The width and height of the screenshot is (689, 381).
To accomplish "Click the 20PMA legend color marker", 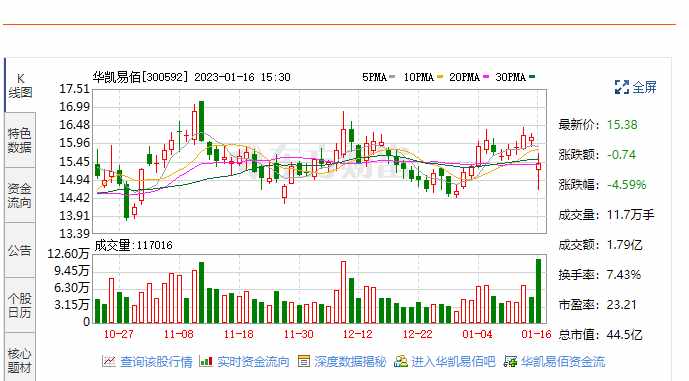I will pyautogui.click(x=486, y=77).
